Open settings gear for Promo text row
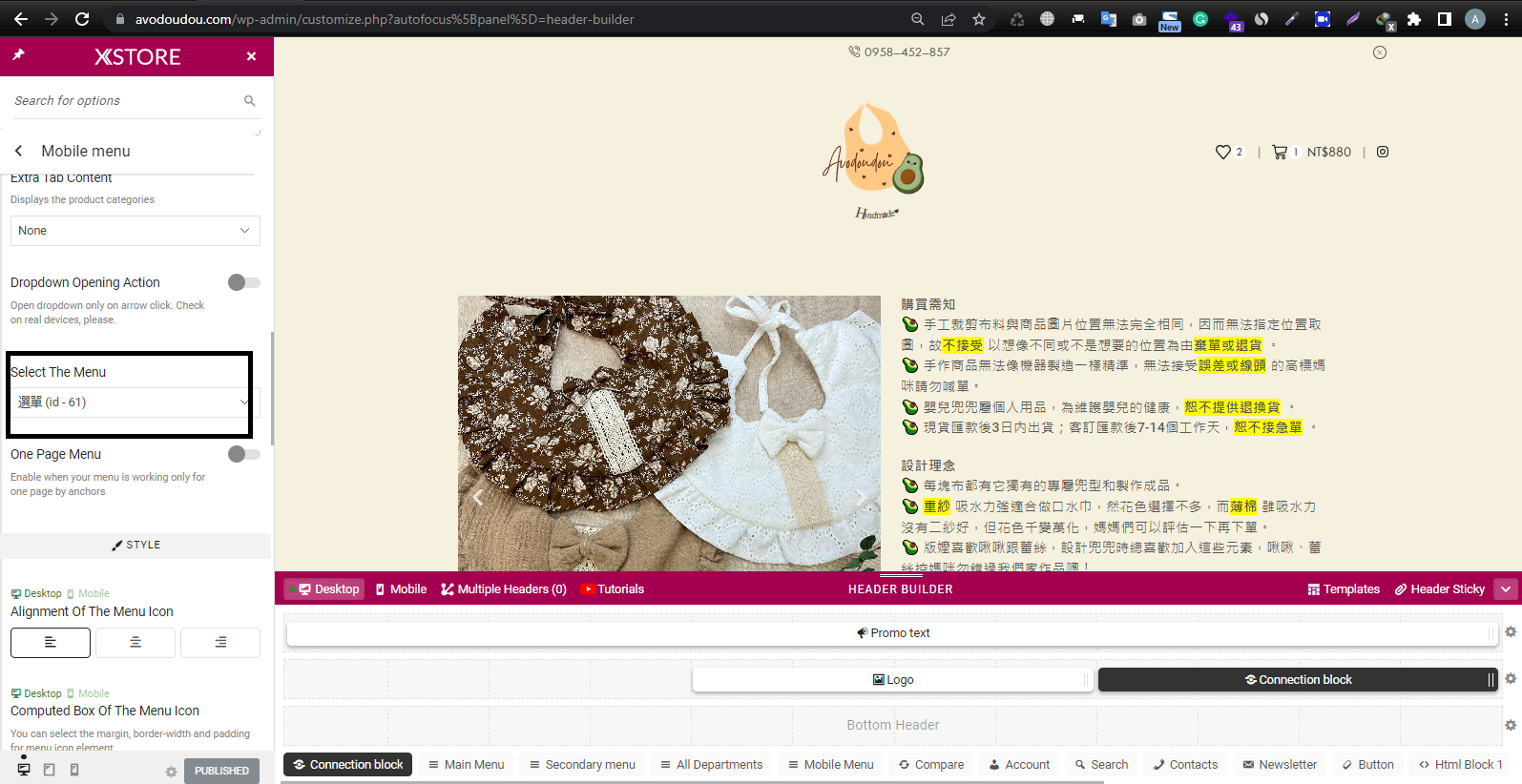 [1511, 631]
